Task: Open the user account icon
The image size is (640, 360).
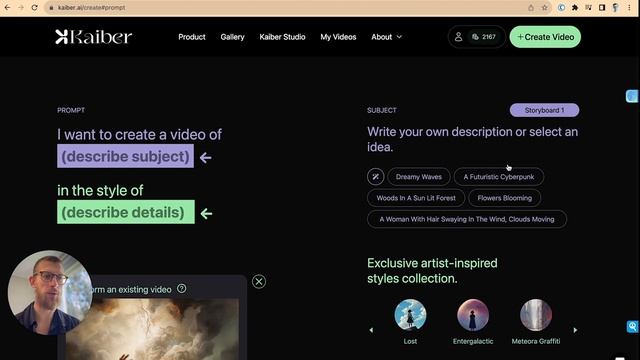Action: (458, 37)
